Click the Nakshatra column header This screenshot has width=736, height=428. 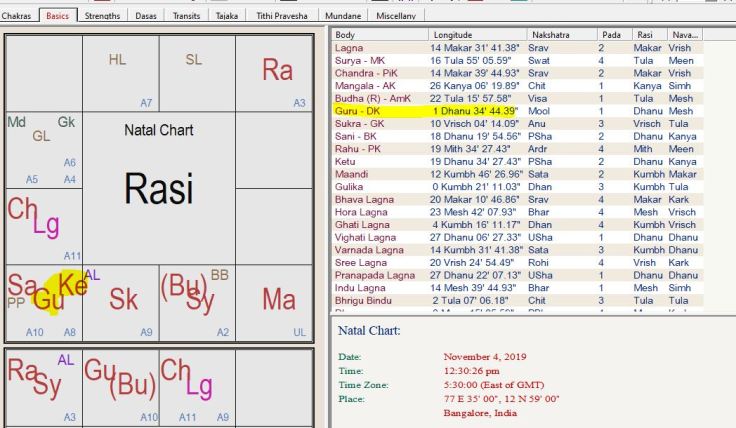pyautogui.click(x=561, y=35)
